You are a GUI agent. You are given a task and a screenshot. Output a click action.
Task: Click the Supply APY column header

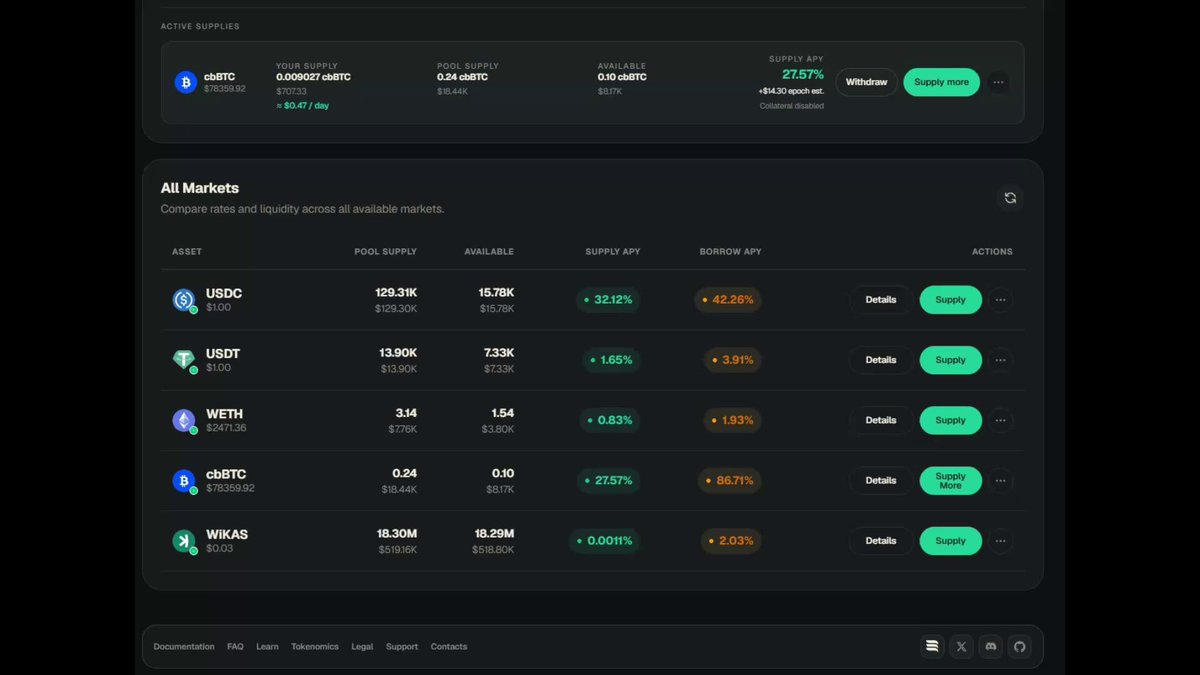click(x=613, y=252)
